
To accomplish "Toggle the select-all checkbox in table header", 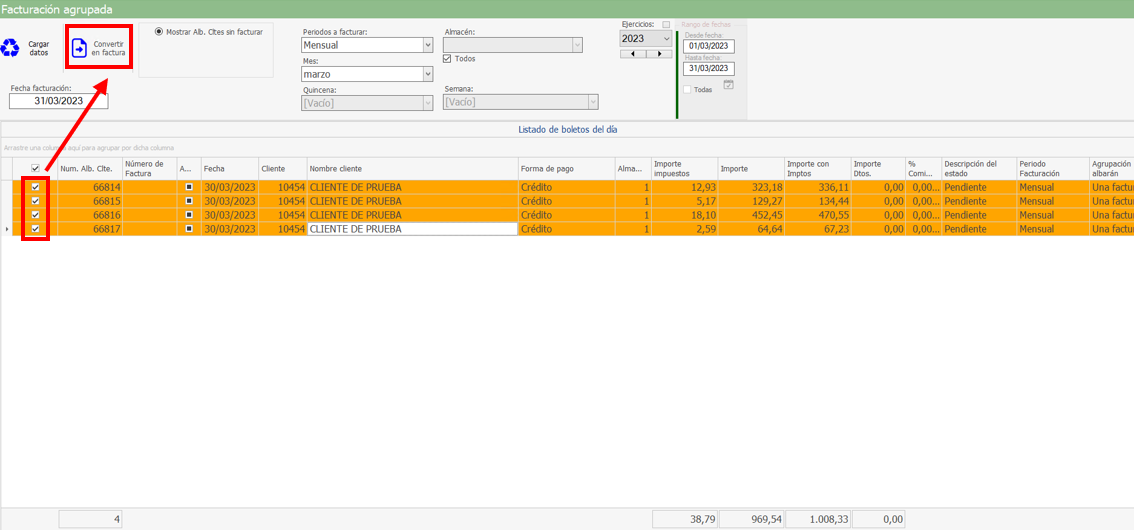I will point(36,169).
